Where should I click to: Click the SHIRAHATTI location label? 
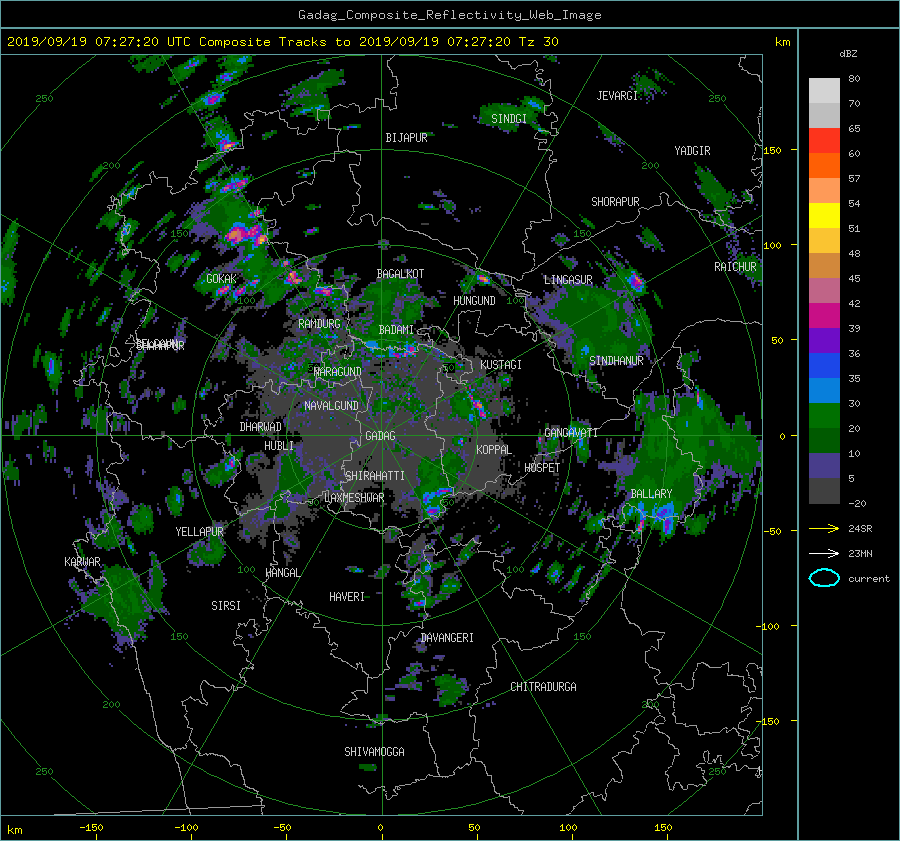click(x=375, y=475)
